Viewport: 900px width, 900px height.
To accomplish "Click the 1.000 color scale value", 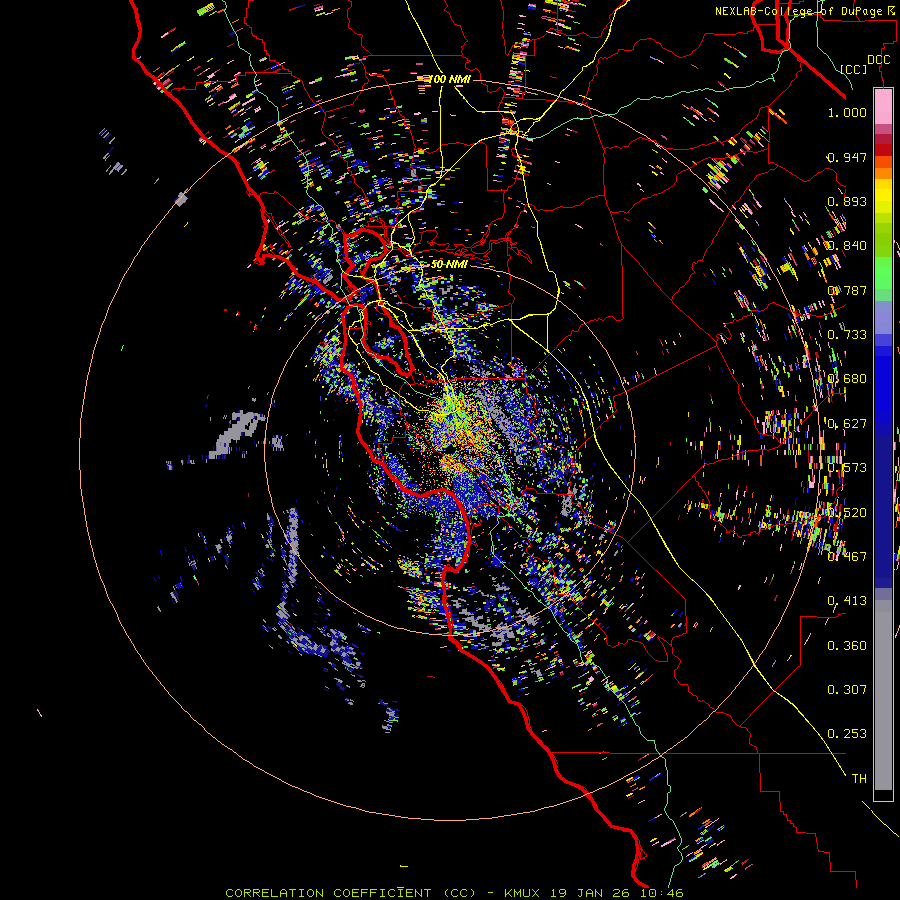I will pyautogui.click(x=847, y=112).
